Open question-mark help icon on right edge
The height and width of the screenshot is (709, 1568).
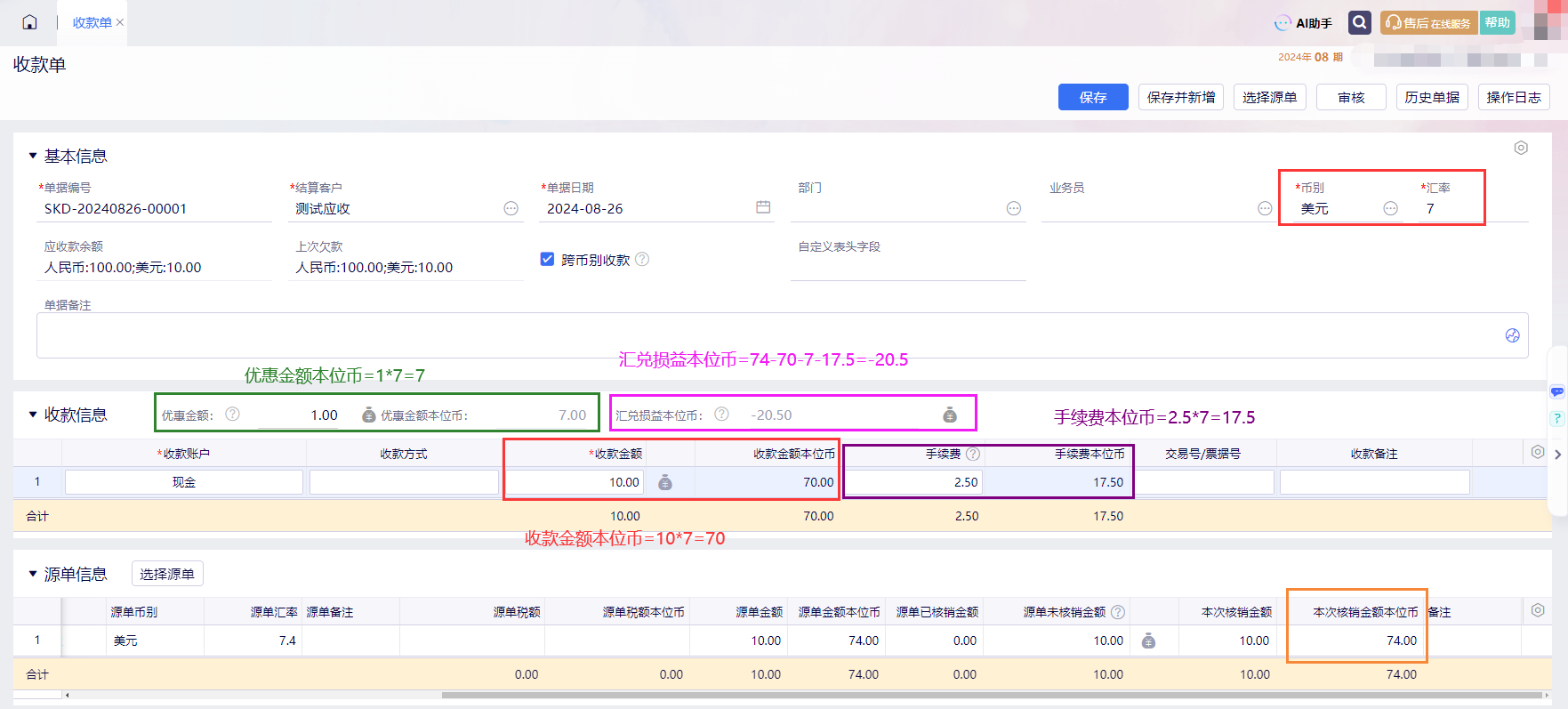pyautogui.click(x=1557, y=418)
